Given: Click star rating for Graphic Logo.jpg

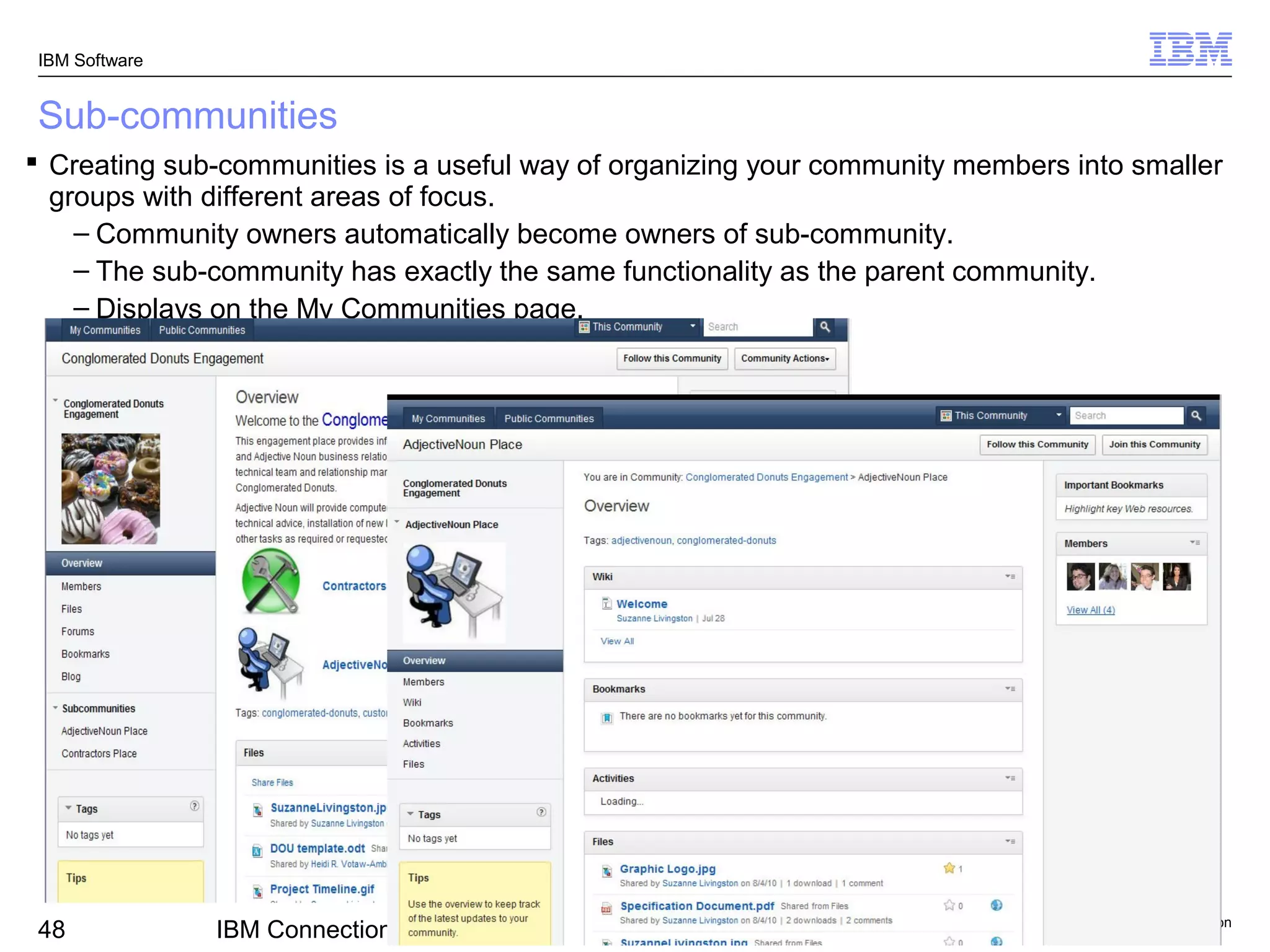Looking at the screenshot, I should [949, 868].
